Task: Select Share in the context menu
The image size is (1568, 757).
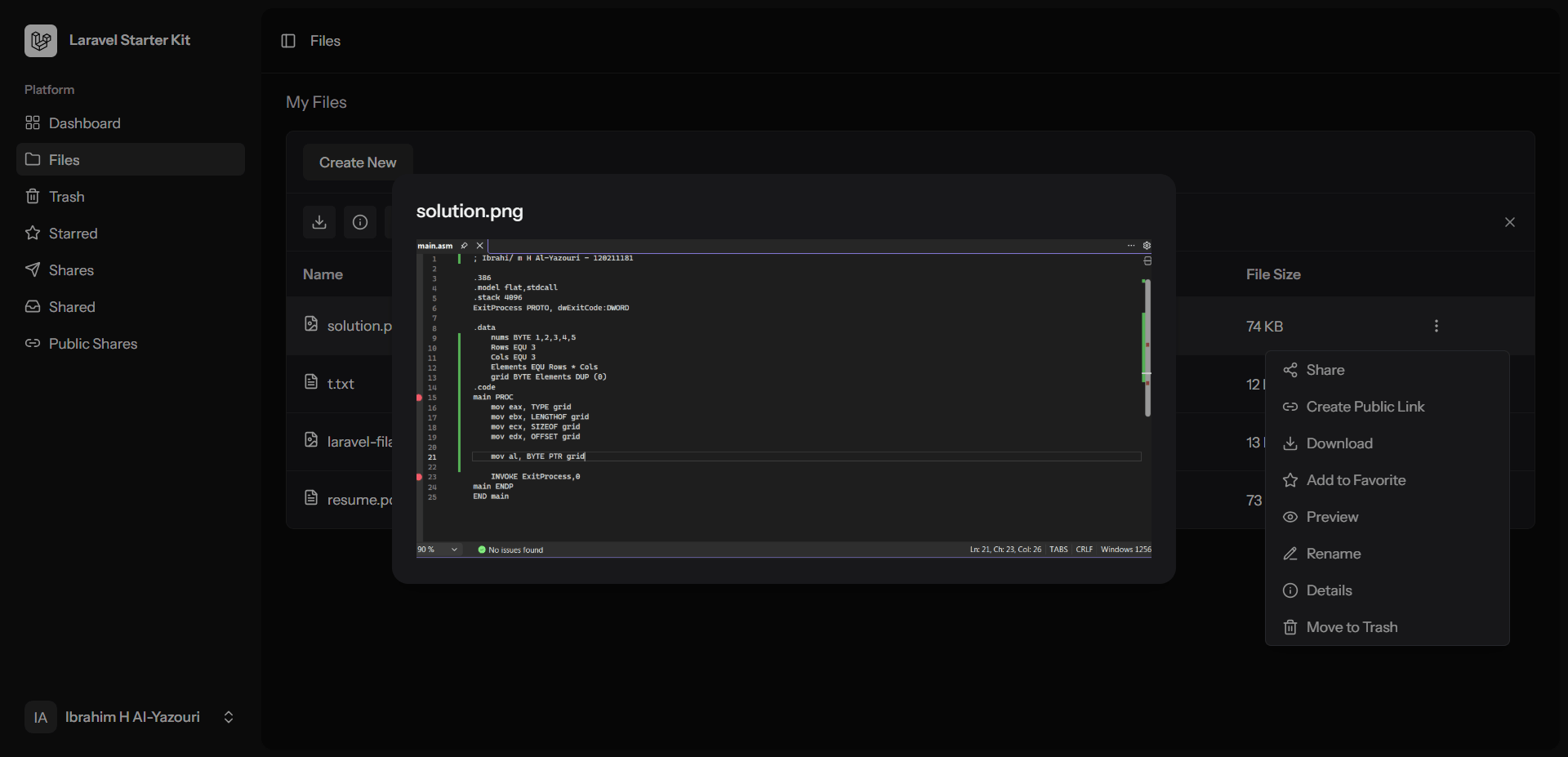Action: [x=1388, y=370]
